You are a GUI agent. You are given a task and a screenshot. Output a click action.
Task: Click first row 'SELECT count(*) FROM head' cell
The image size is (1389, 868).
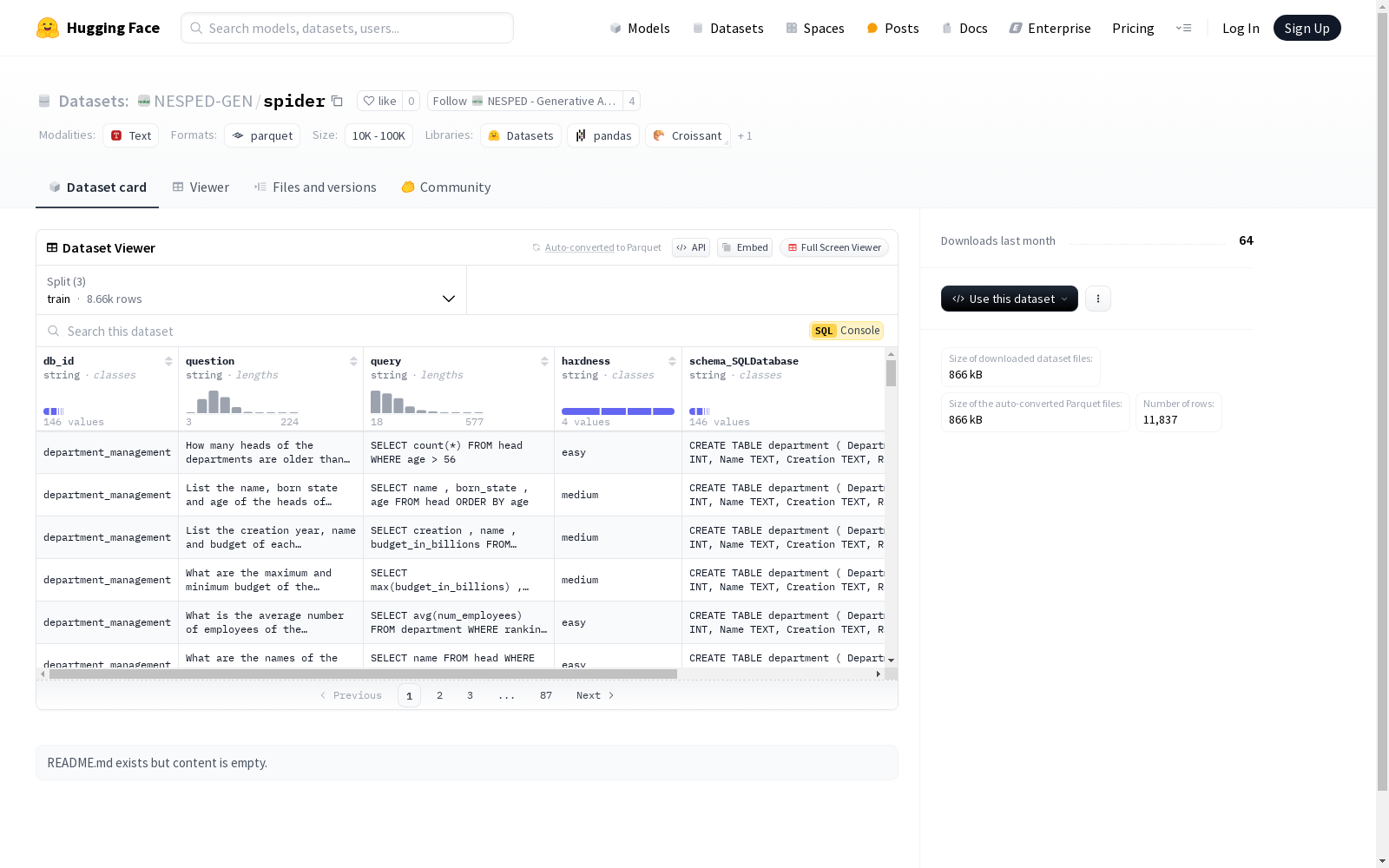(458, 452)
